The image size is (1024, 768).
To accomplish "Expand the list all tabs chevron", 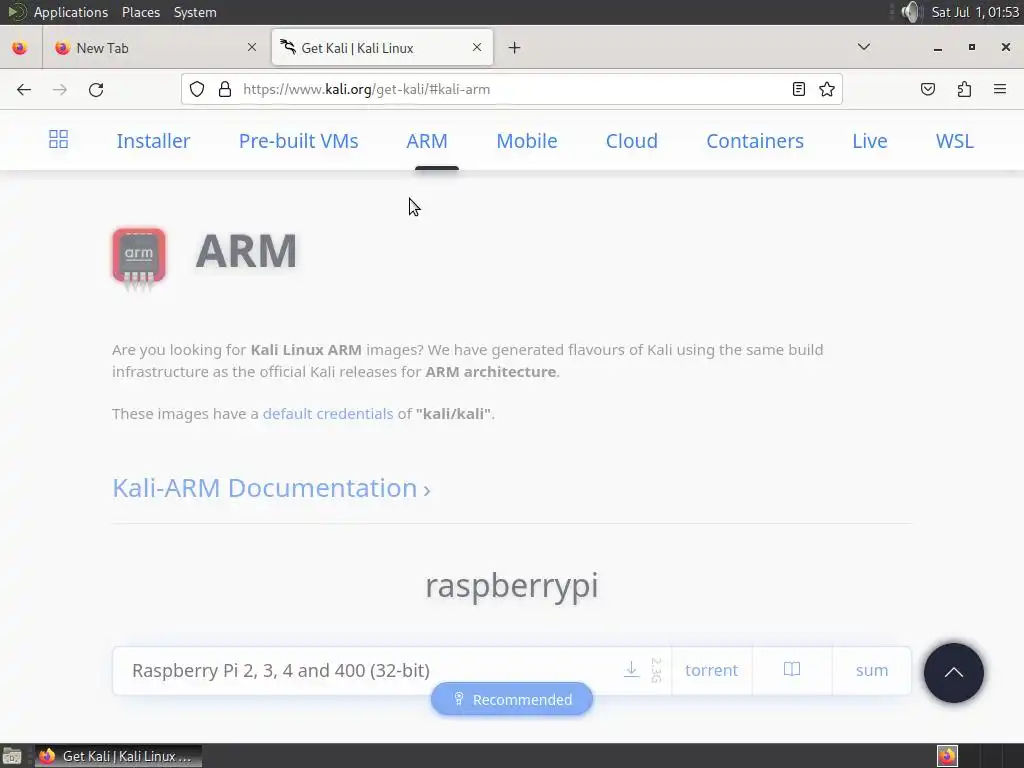I will click(x=863, y=47).
